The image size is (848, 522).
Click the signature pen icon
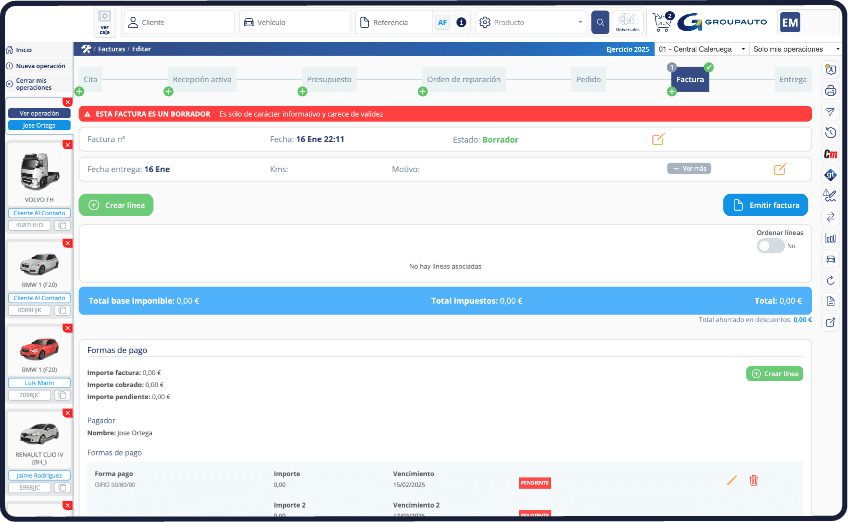[x=830, y=195]
